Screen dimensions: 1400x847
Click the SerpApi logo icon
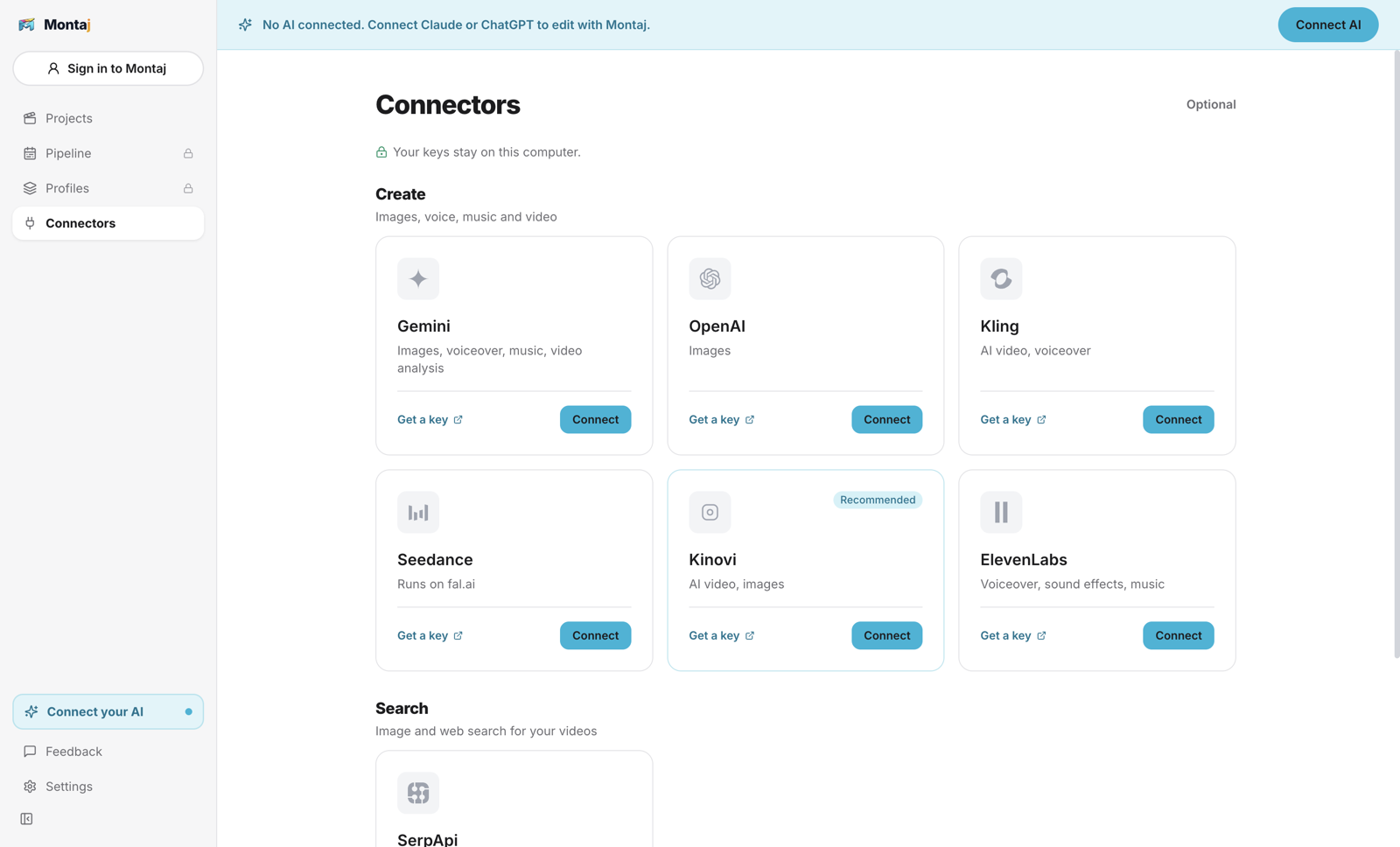pyautogui.click(x=418, y=793)
